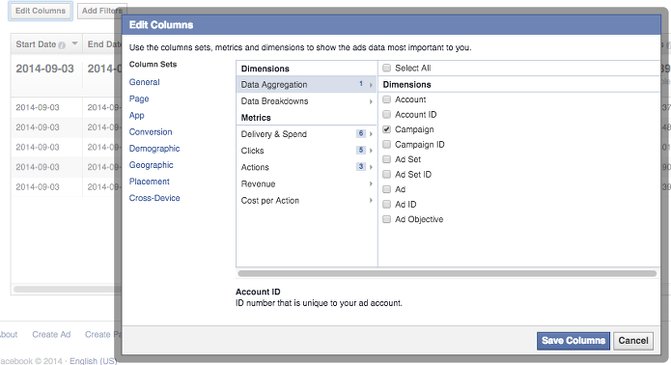Click the Edit Columns button behind dialog

[40, 11]
